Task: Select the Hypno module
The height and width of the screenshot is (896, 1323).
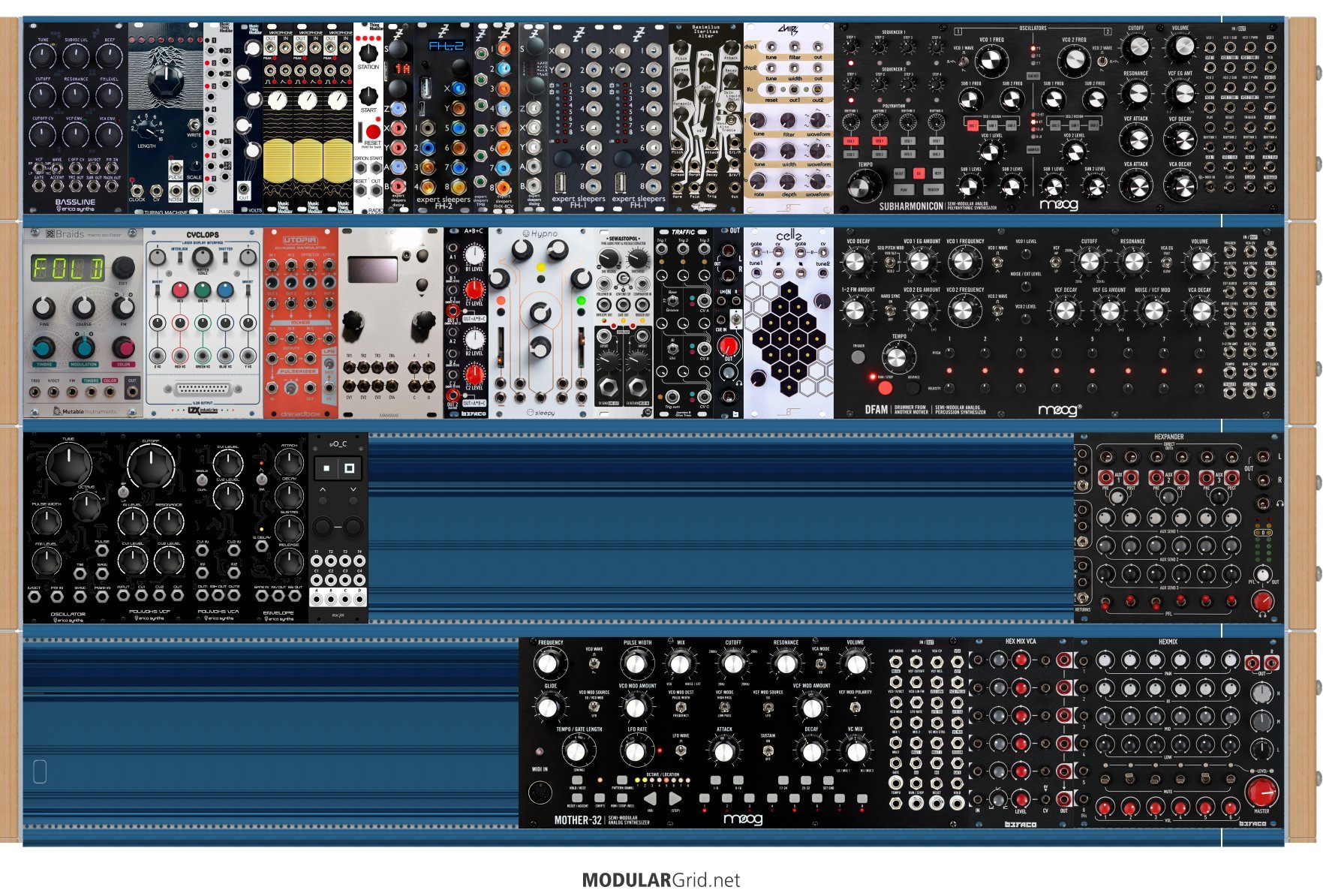Action: [541, 323]
